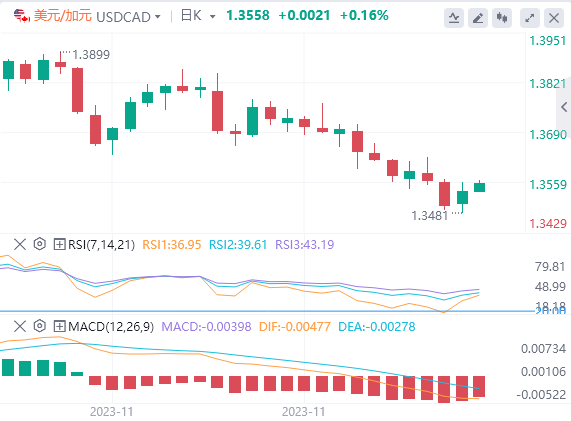Click the percent change +0.16%
This screenshot has height=421, width=571.
(364, 16)
